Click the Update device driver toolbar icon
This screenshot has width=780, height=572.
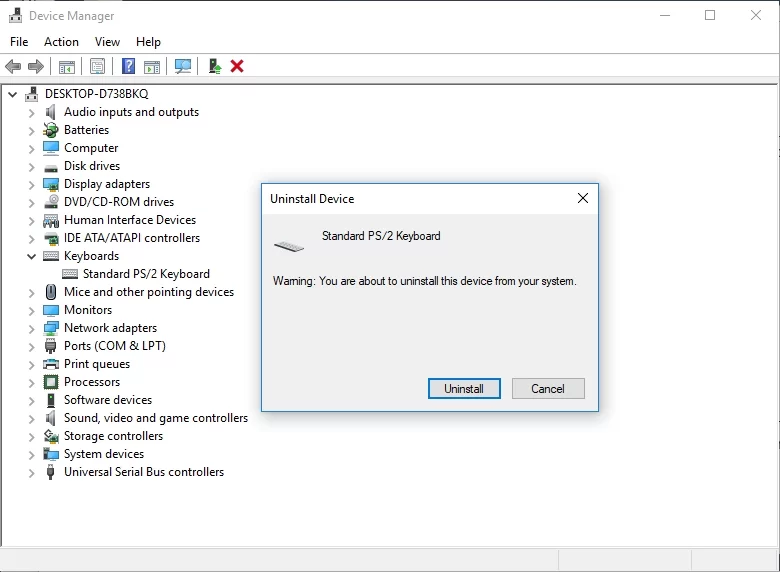coord(214,66)
